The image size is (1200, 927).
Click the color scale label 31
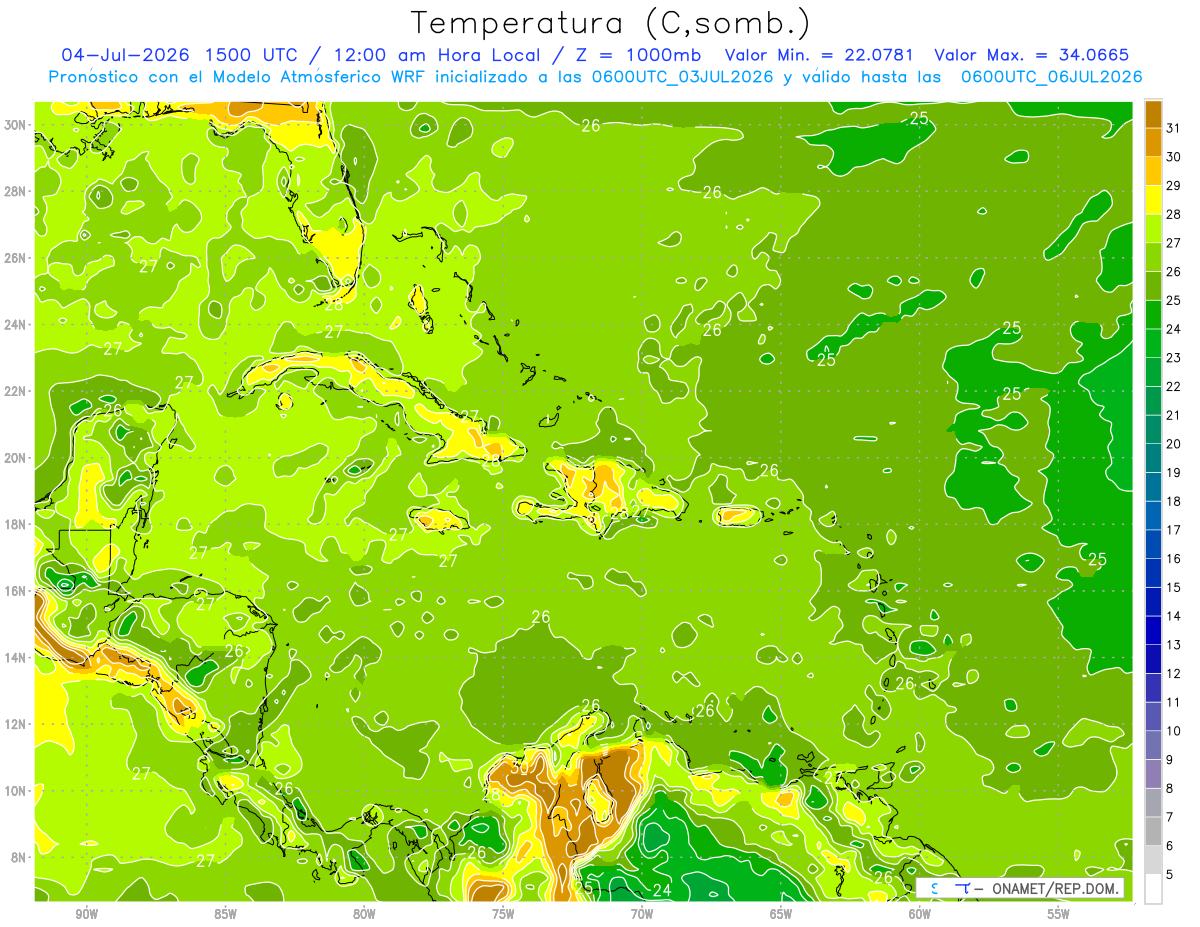(1173, 128)
